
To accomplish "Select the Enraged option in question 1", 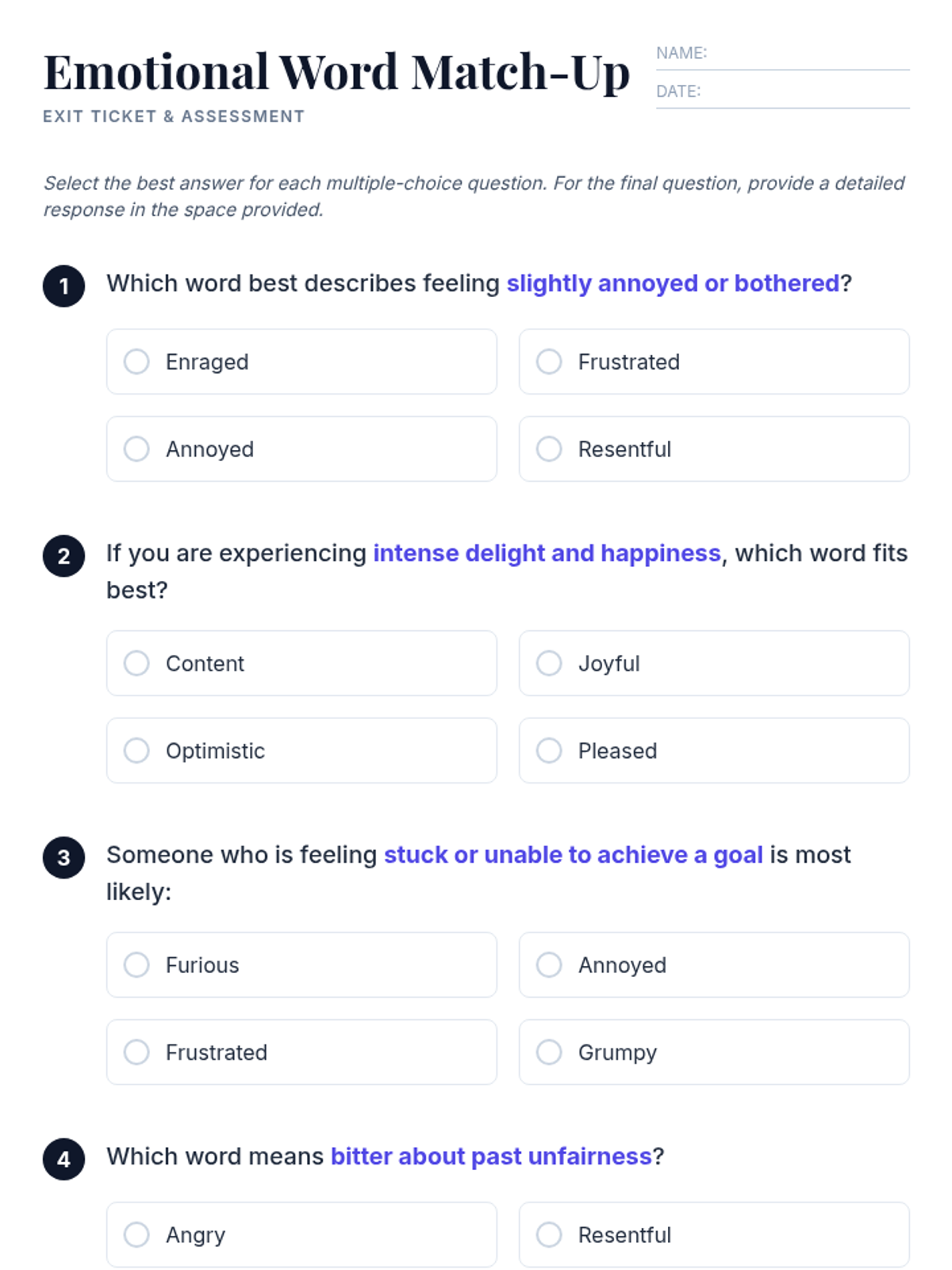I will tap(136, 362).
